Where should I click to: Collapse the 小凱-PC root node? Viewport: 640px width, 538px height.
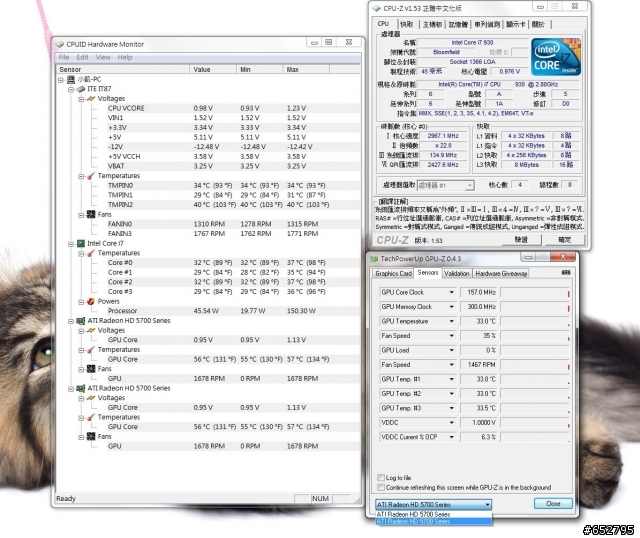tap(61, 80)
